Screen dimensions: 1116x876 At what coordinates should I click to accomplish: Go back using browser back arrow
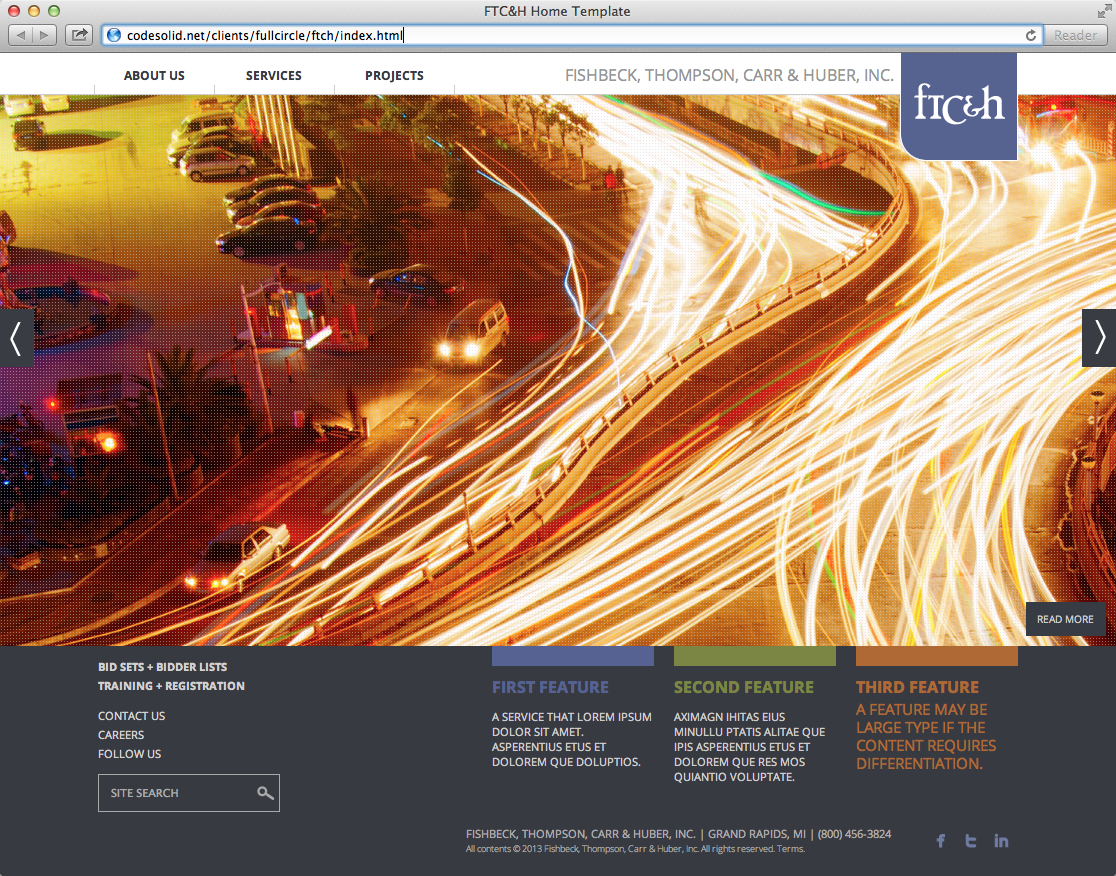[x=22, y=35]
